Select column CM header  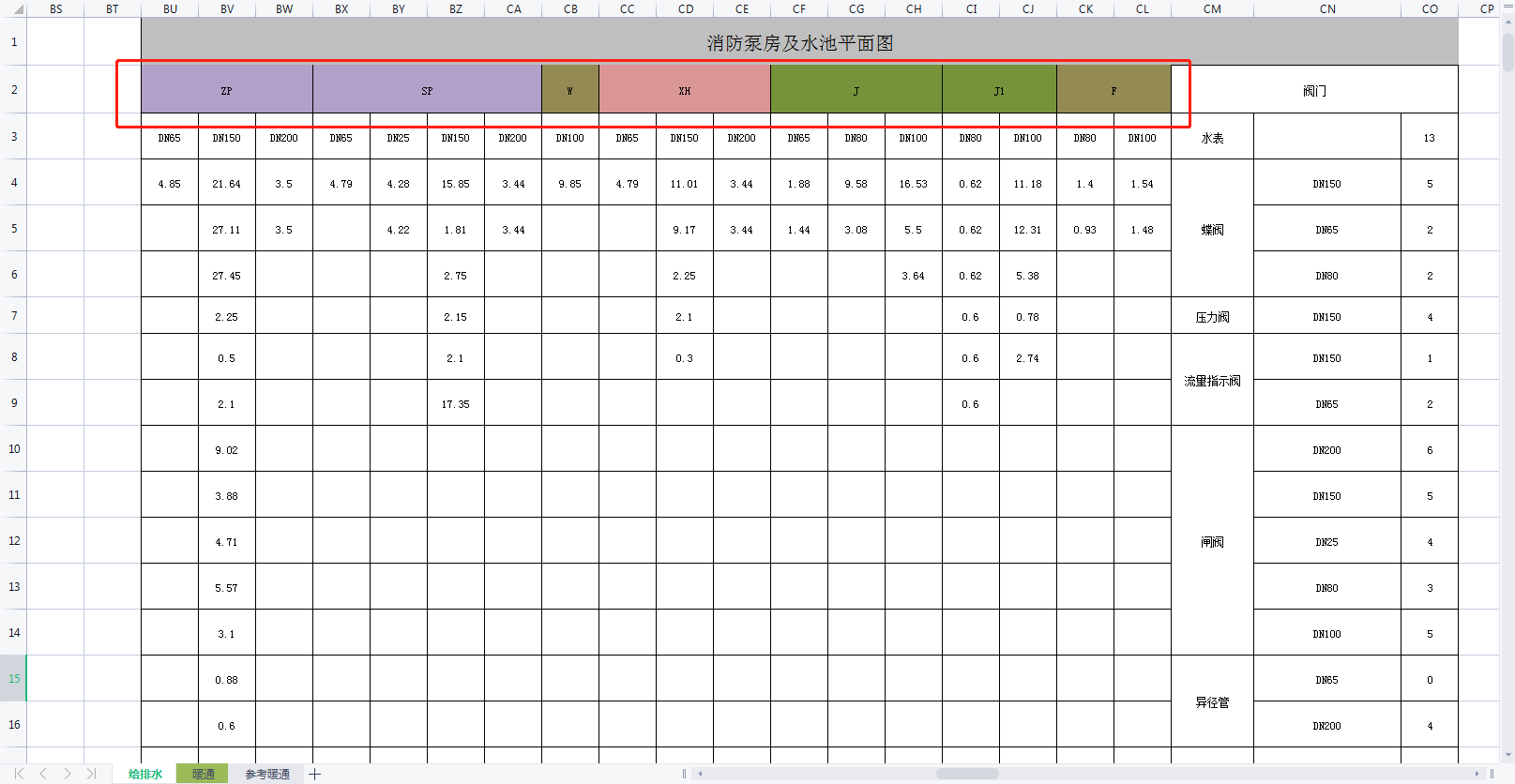click(1212, 8)
